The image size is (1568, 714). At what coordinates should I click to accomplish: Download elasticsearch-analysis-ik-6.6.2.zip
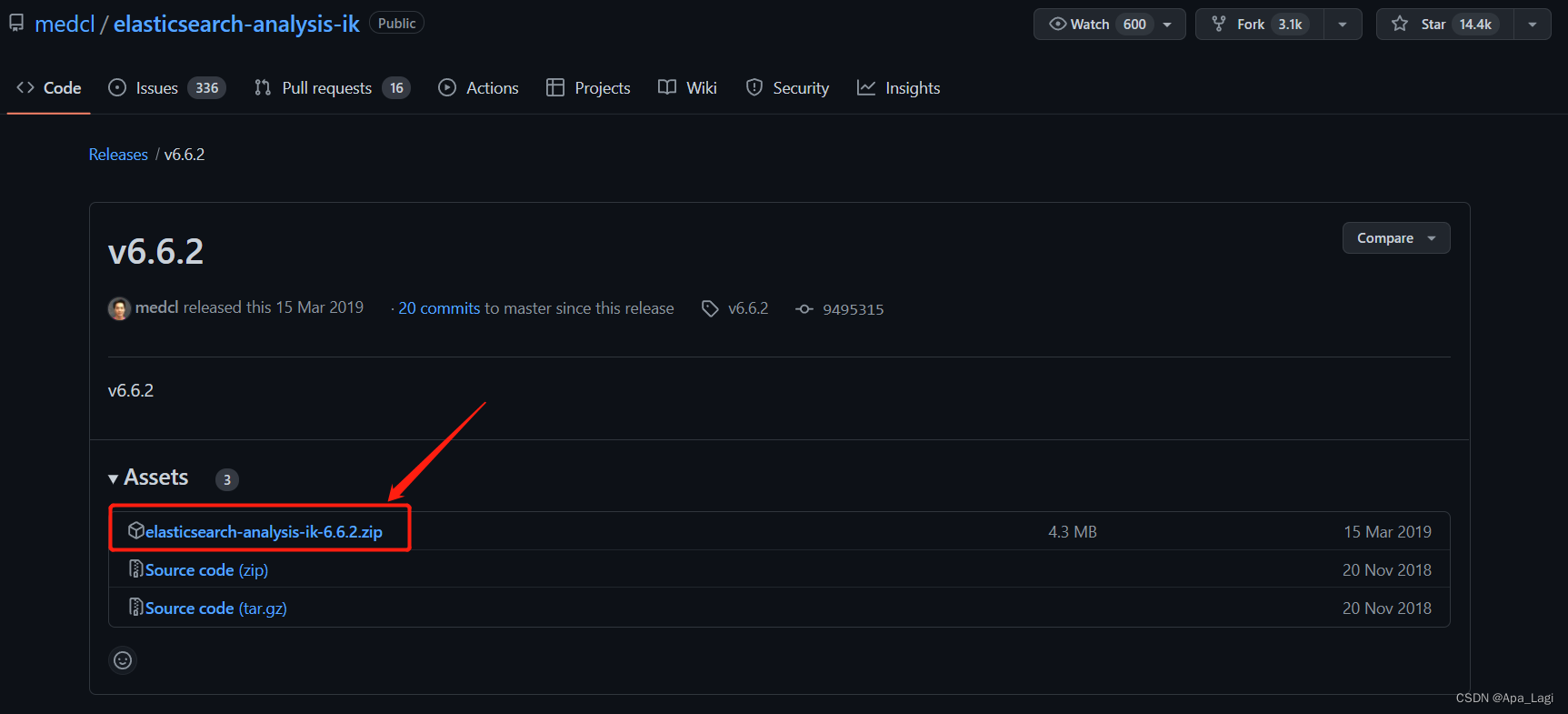point(264,532)
